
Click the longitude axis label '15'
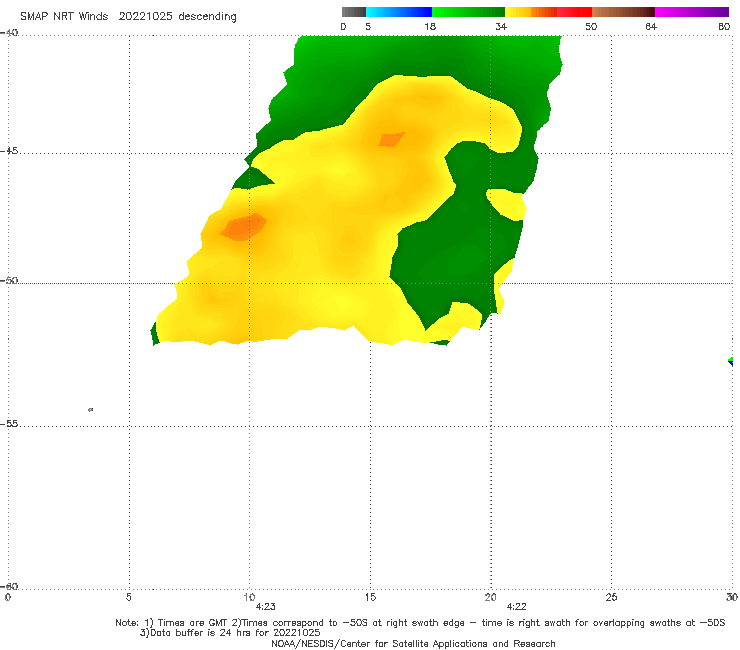(x=370, y=597)
